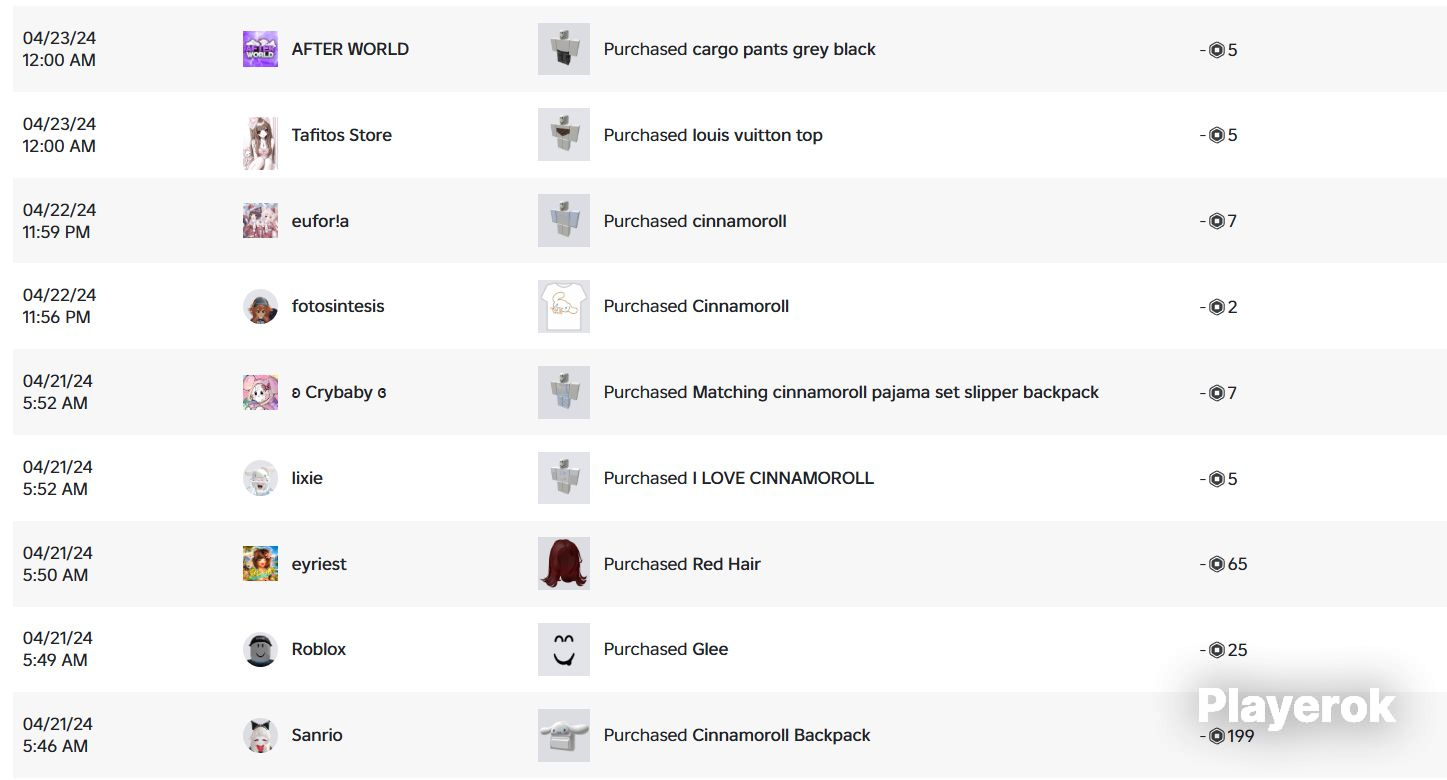Click the AFTER WORLD group avatar icon

(x=260, y=49)
